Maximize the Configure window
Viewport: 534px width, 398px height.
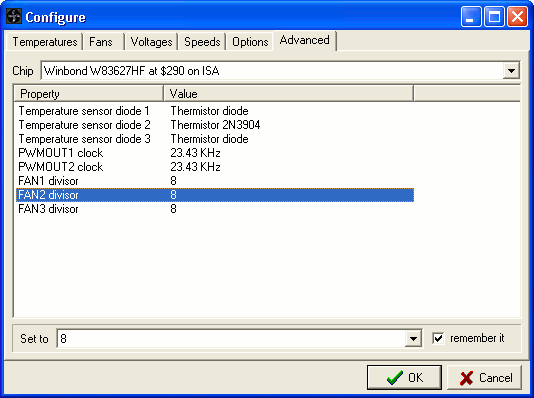coord(494,16)
